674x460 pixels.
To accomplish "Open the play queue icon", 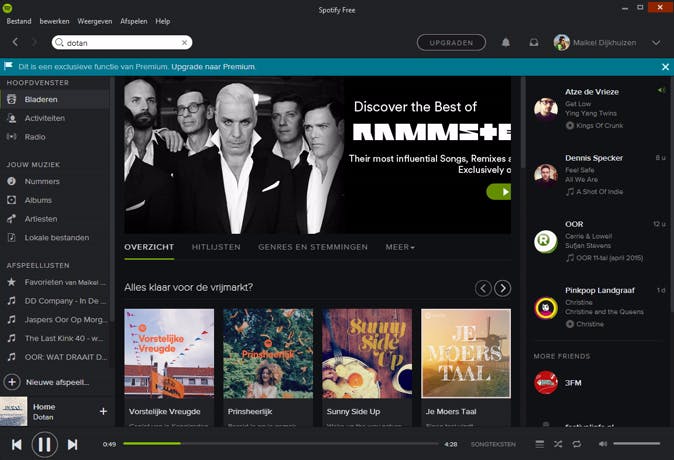I will [x=539, y=444].
